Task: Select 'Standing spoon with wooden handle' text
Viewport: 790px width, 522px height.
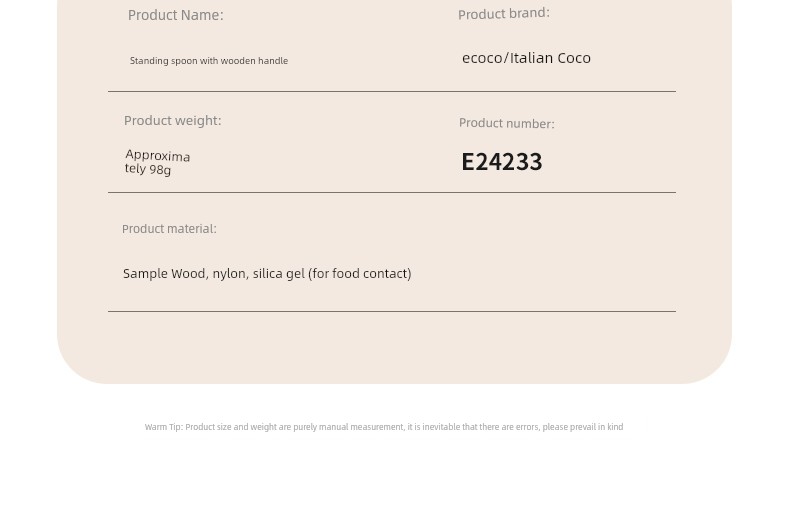Action: (209, 61)
